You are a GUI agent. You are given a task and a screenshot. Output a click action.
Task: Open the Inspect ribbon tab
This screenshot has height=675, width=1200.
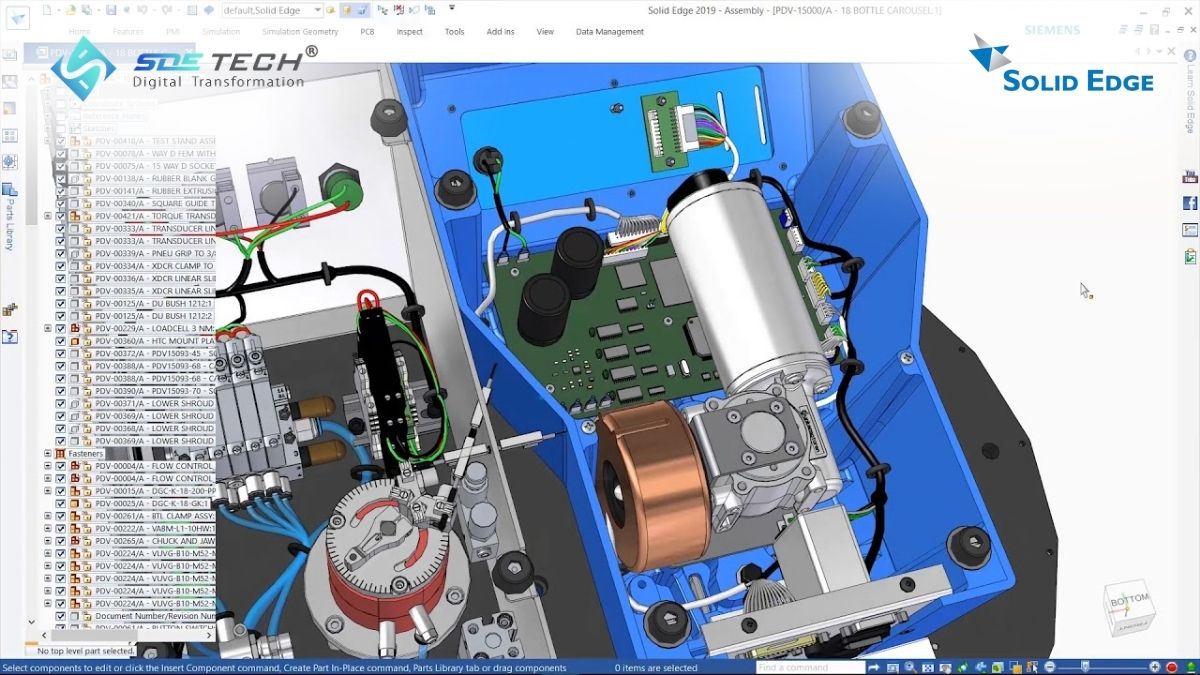[x=410, y=31]
